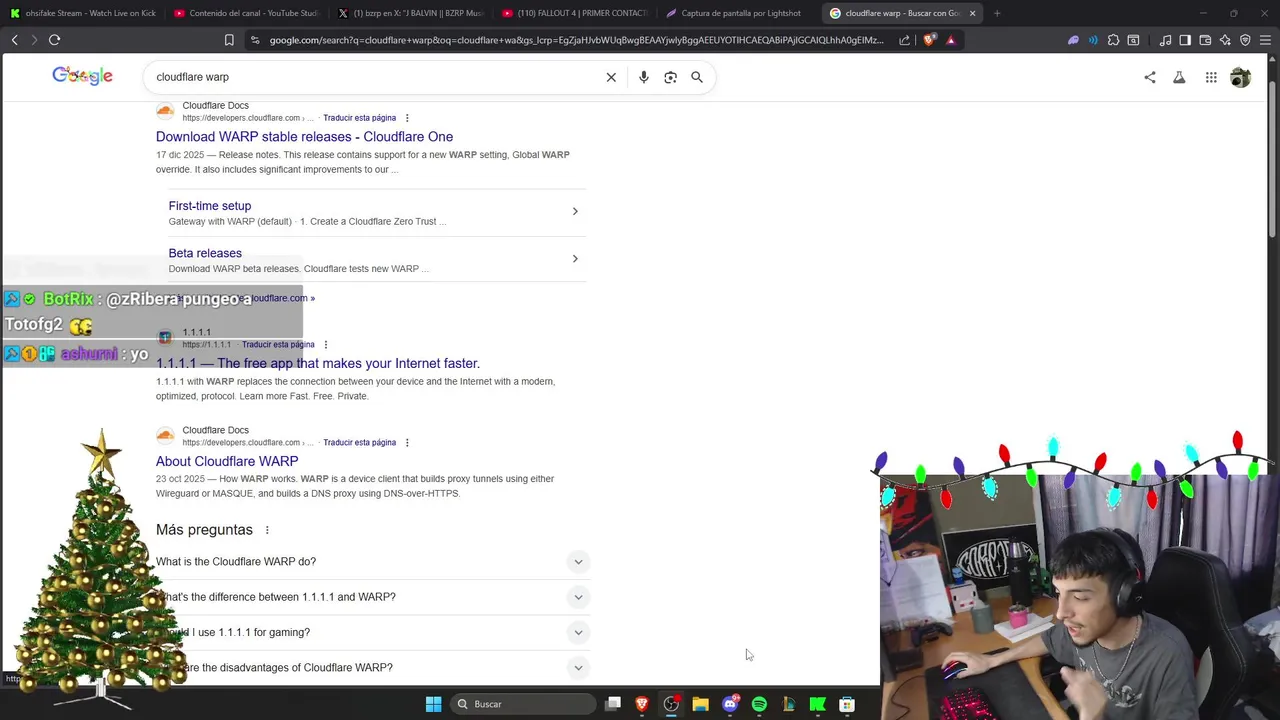The image size is (1280, 720).
Task: Click the purple ghost extension icon
Action: click(x=1073, y=40)
